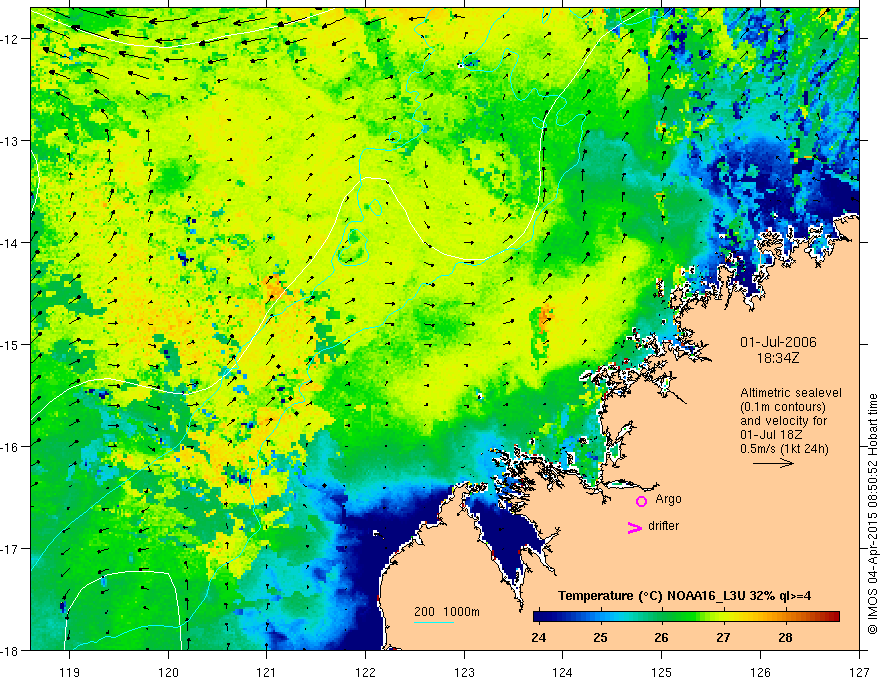The height and width of the screenshot is (680, 880).
Task: Click the '01-Jul 18Z' text line
Action: tap(771, 435)
